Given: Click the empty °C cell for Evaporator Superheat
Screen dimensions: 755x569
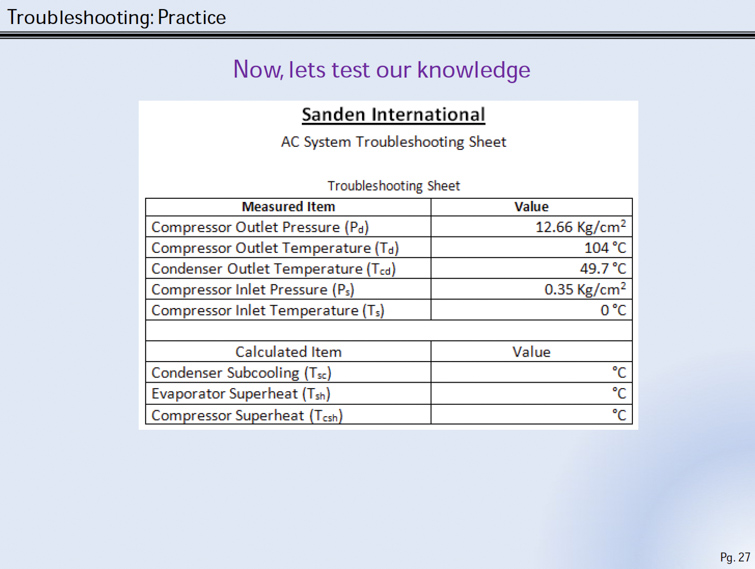Looking at the screenshot, I should pos(532,394).
